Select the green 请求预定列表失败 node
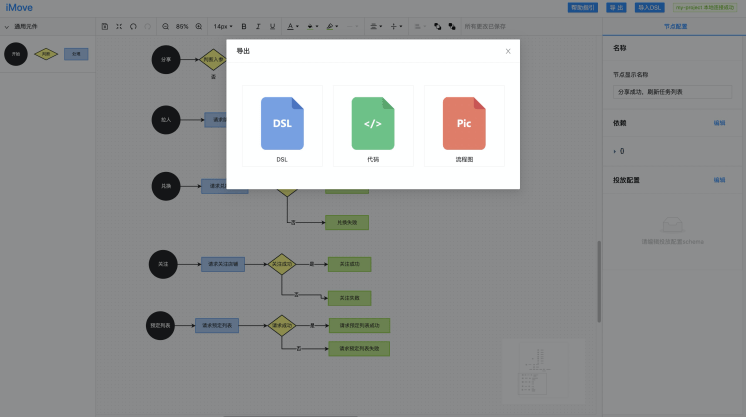Screen dimensions: 746x417 point(359,348)
